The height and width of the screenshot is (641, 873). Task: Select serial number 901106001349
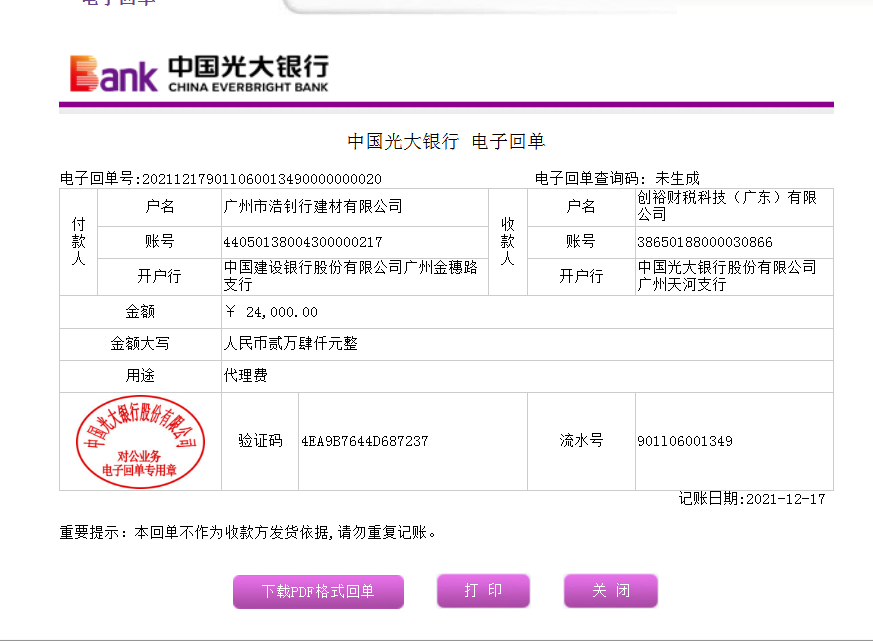click(x=685, y=441)
